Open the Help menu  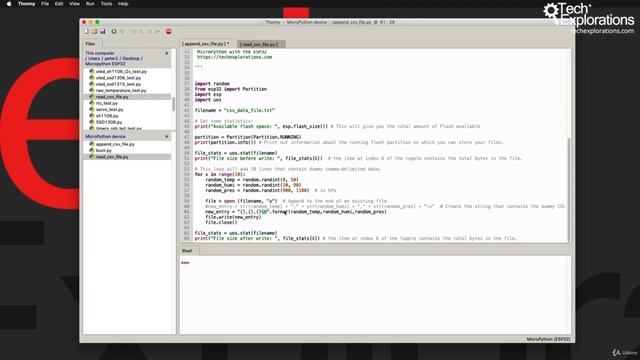123,4
